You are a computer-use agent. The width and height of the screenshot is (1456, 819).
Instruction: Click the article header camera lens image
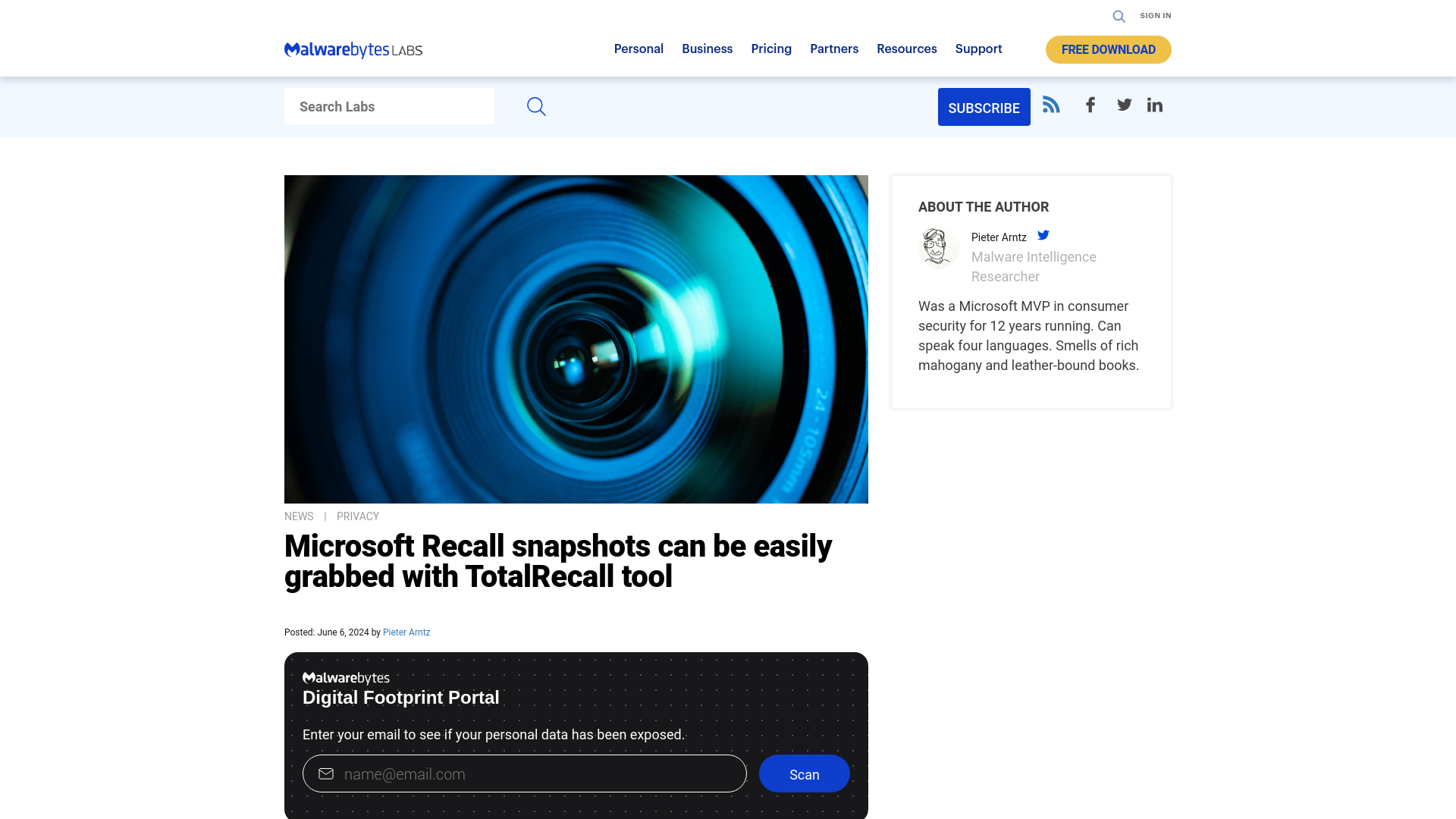576,339
